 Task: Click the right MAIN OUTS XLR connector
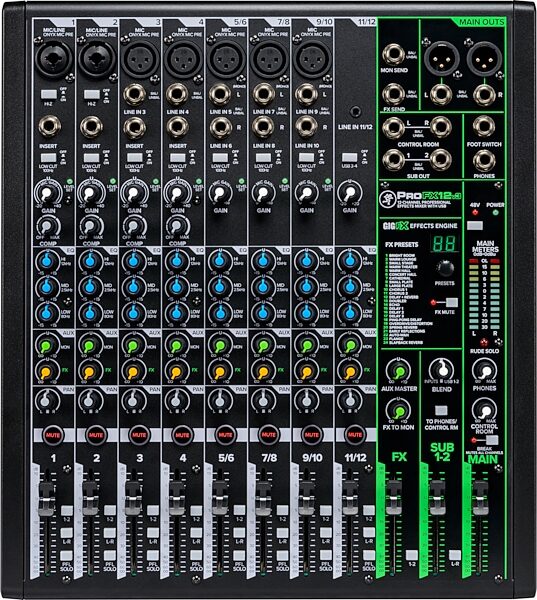click(x=485, y=59)
